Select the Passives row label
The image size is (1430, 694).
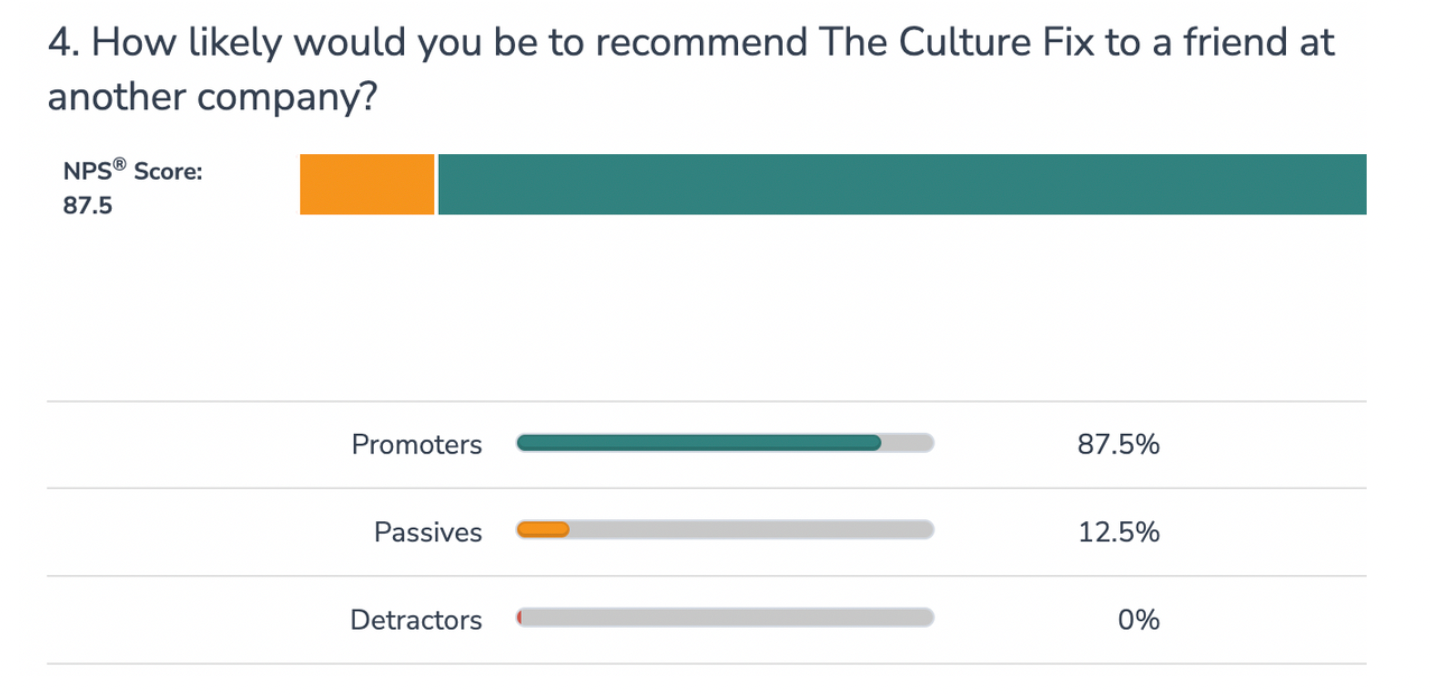[428, 532]
